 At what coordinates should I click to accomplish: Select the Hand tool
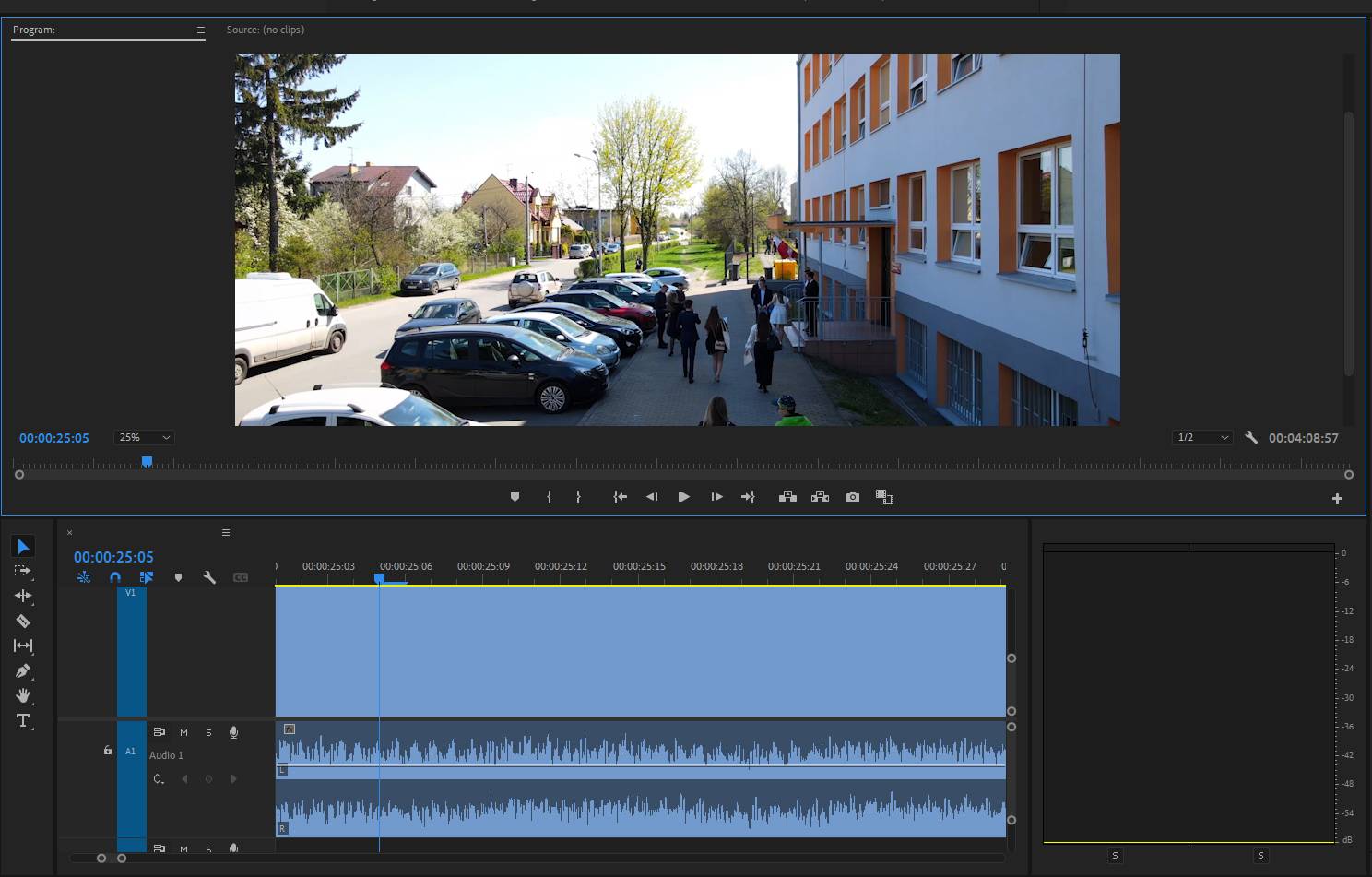[23, 695]
